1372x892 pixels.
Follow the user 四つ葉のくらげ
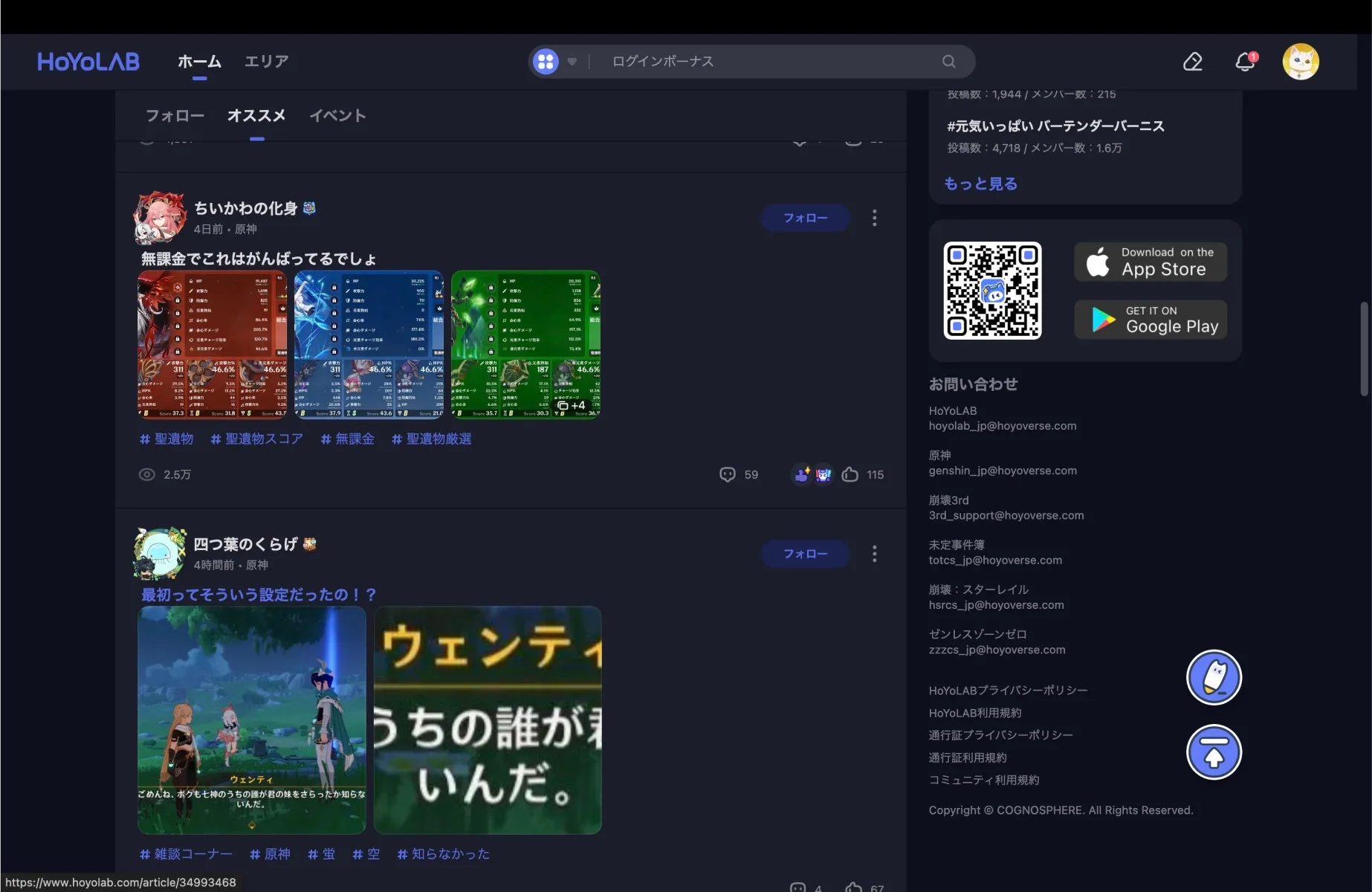[805, 554]
